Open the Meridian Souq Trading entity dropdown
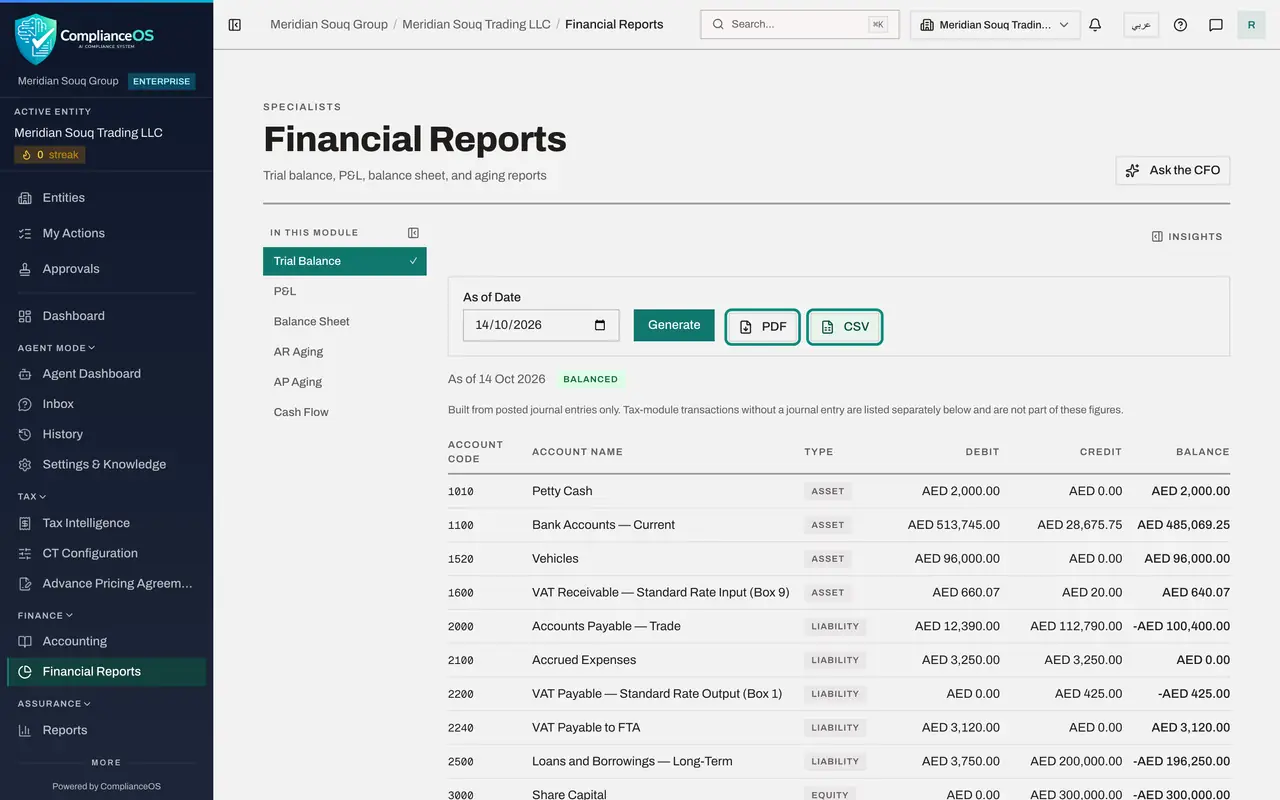The height and width of the screenshot is (800, 1280). (x=995, y=25)
